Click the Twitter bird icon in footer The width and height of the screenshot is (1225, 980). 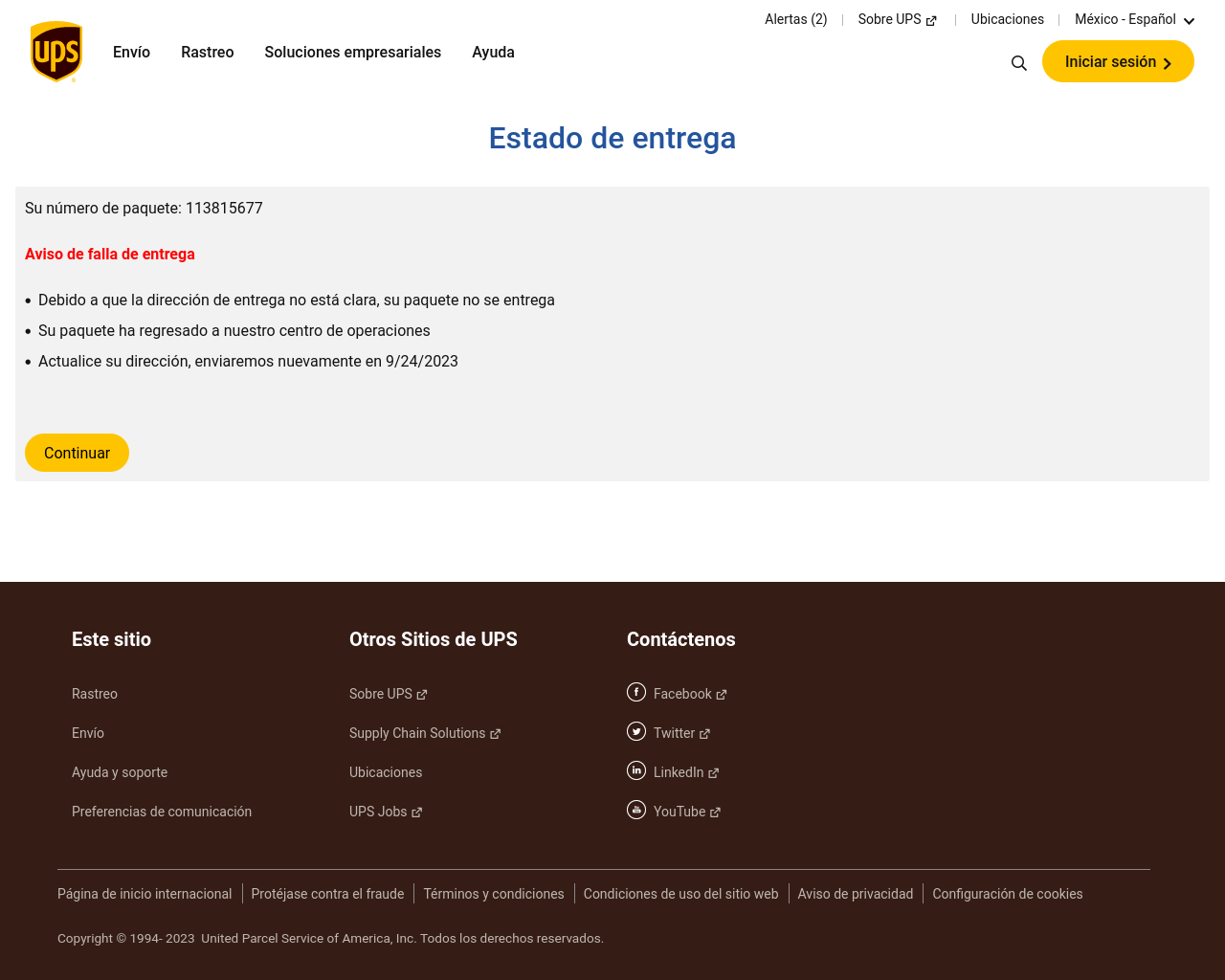(x=636, y=731)
